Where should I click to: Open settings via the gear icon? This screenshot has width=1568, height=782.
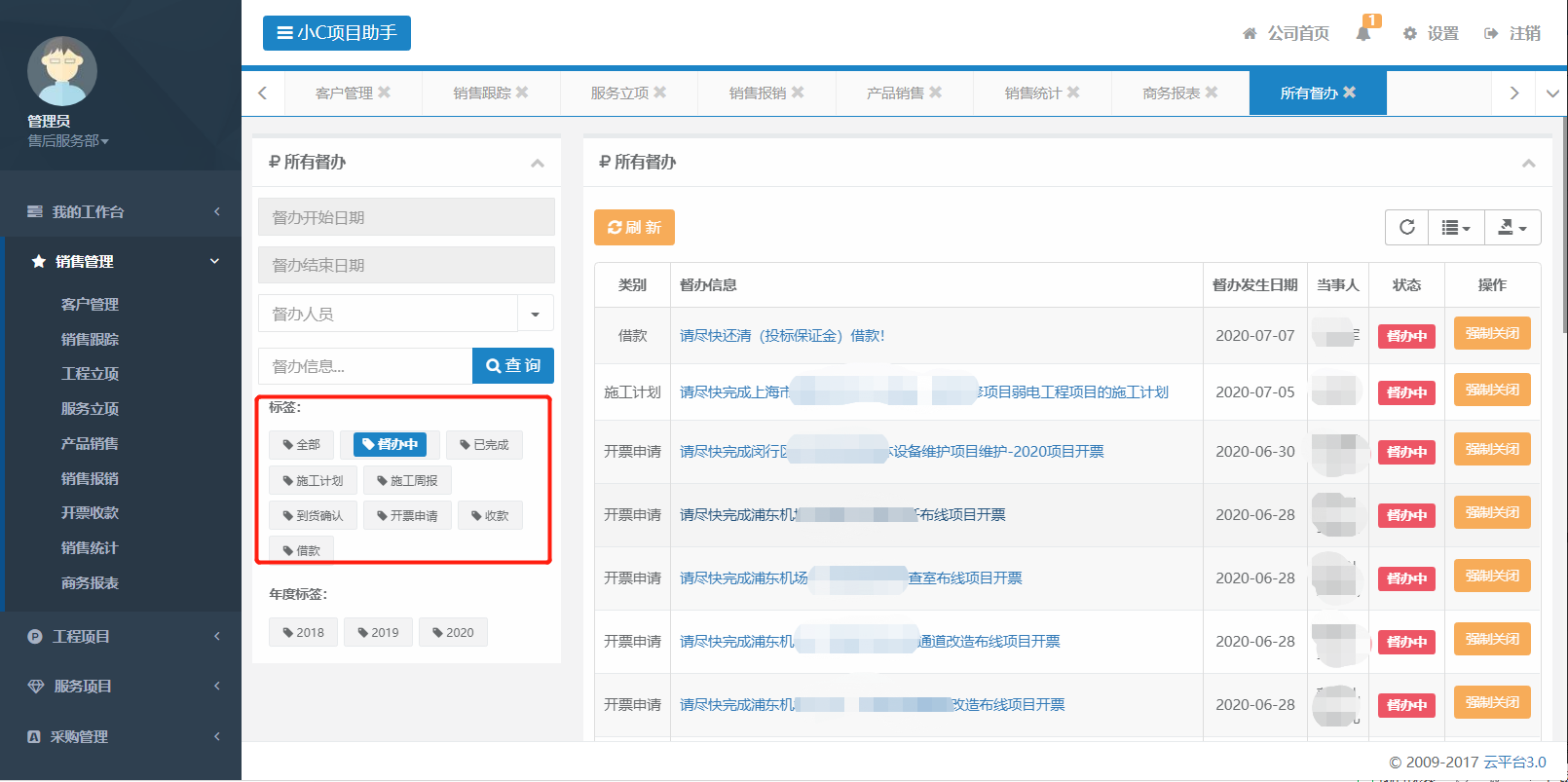pos(1410,33)
